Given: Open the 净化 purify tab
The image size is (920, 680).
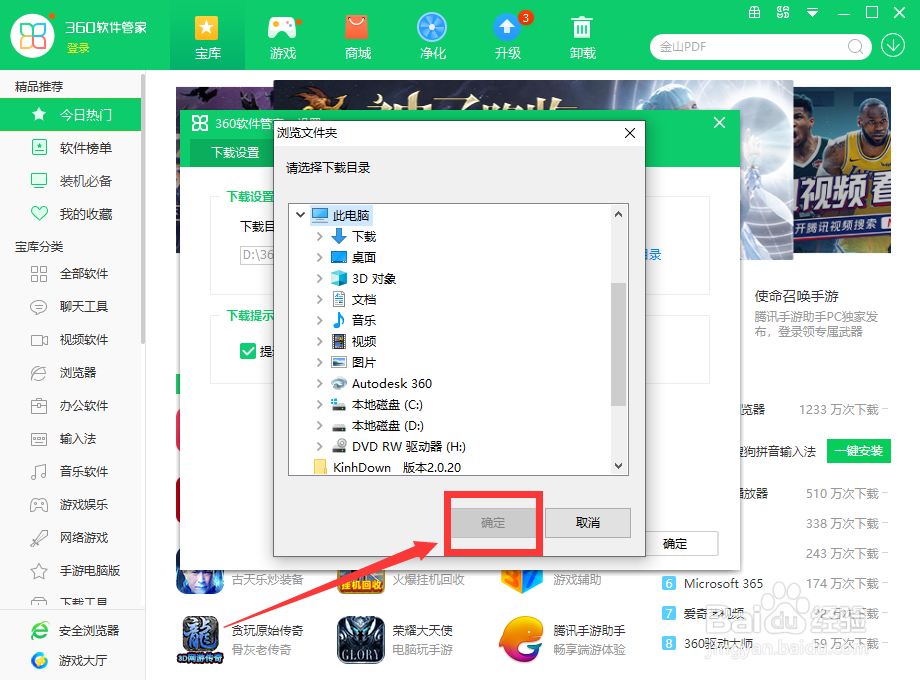Looking at the screenshot, I should (x=432, y=37).
